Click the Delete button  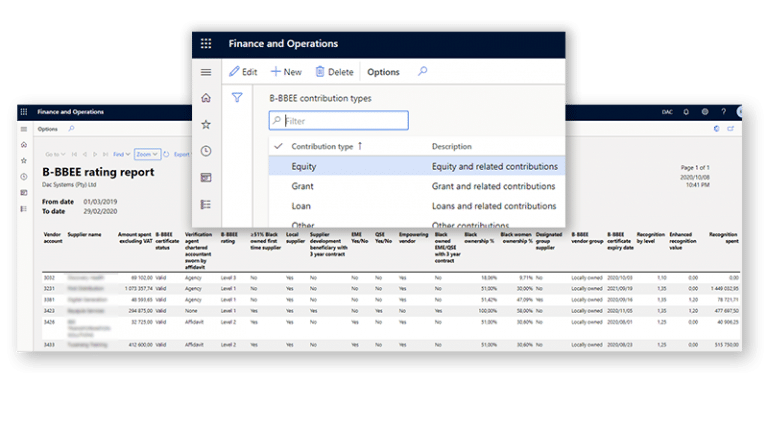click(334, 72)
